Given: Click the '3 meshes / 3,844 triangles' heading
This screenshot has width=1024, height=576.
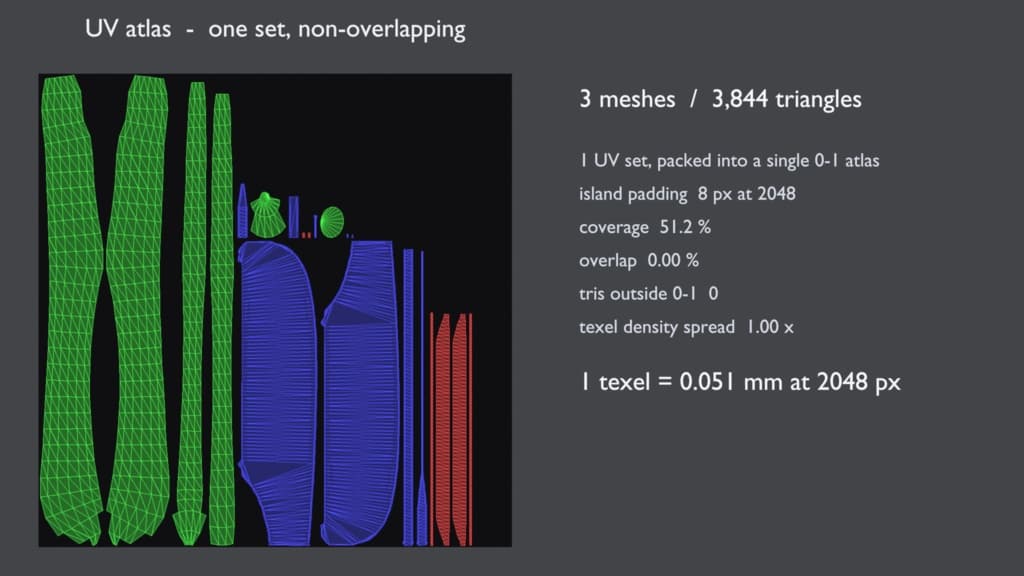Looking at the screenshot, I should click(x=720, y=99).
